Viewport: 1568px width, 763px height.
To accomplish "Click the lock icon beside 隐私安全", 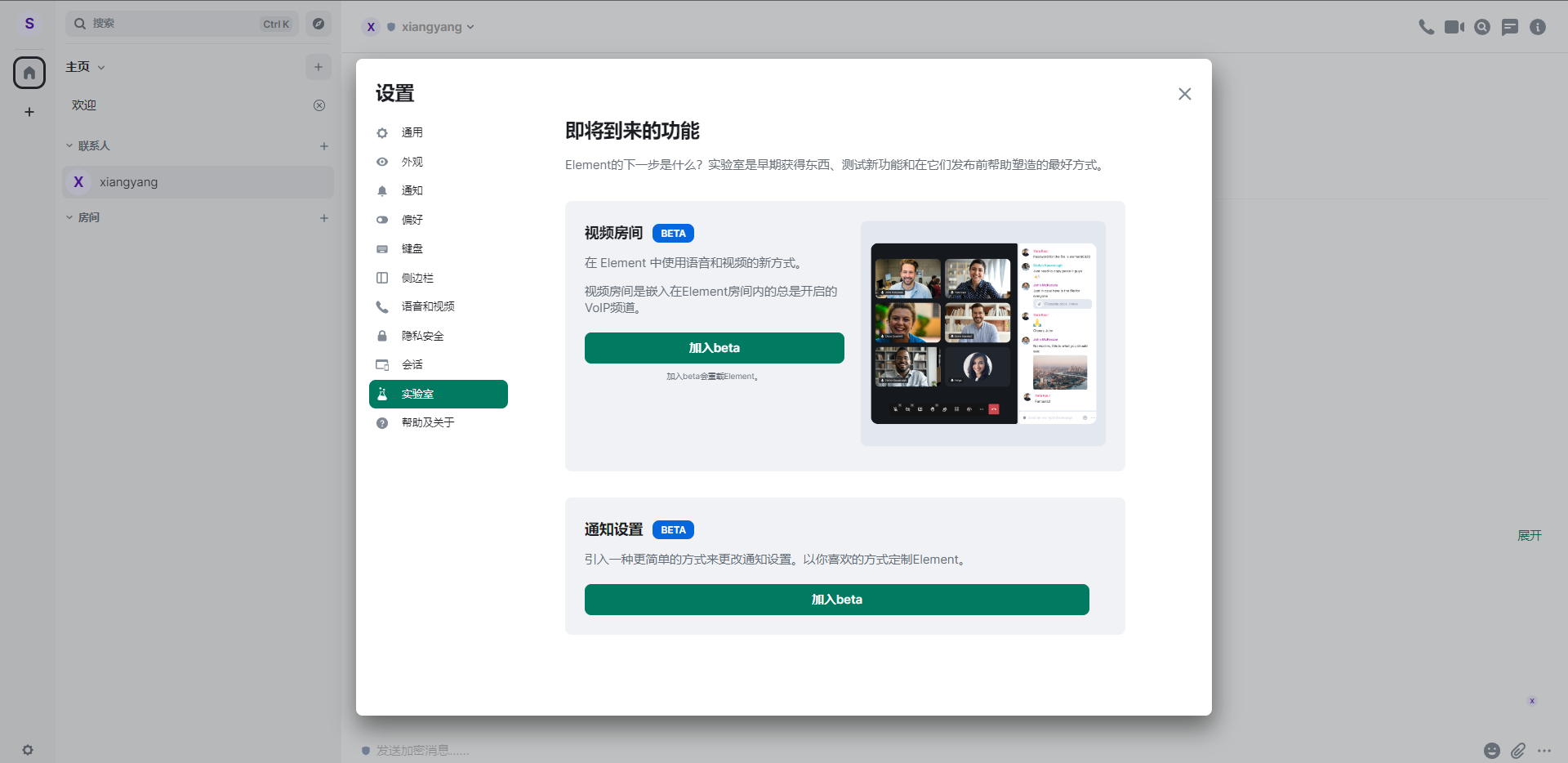I will tap(382, 336).
